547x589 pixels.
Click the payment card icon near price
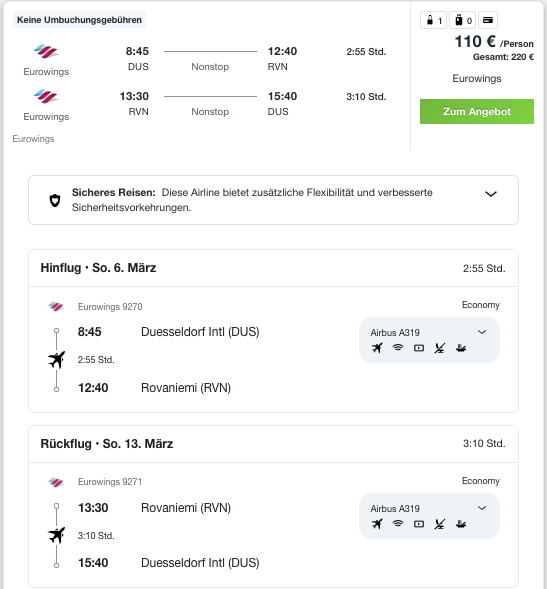488,20
